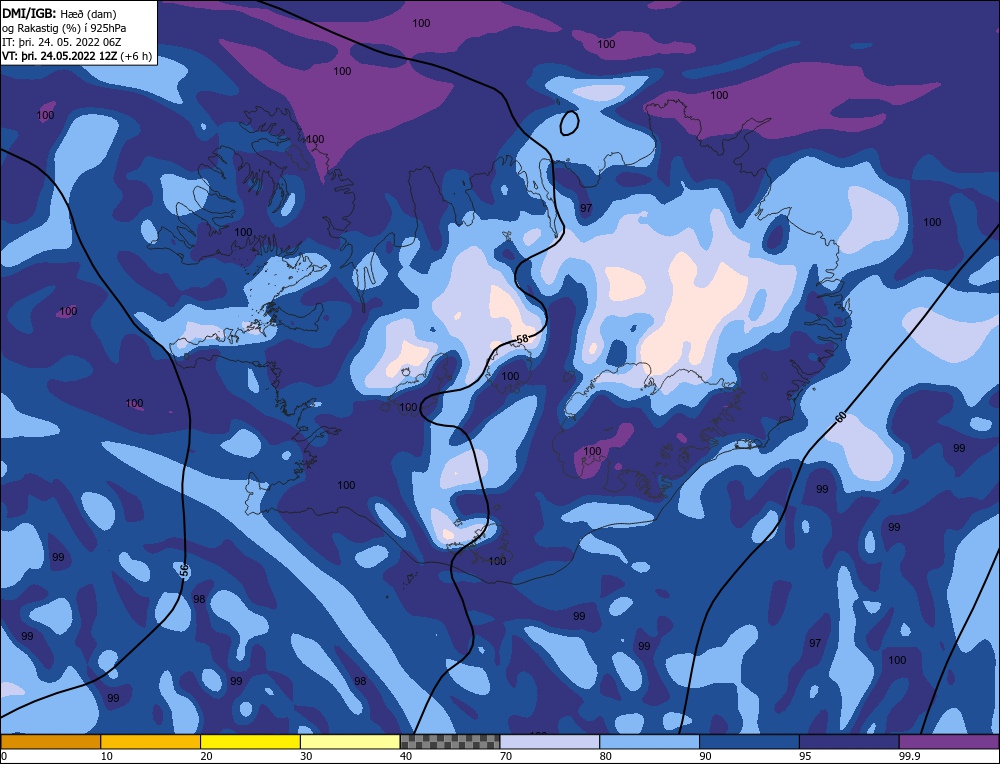Viewport: 1000px width, 764px height.
Task: Click the purple 99.9+ legend swatch
Action: [949, 742]
